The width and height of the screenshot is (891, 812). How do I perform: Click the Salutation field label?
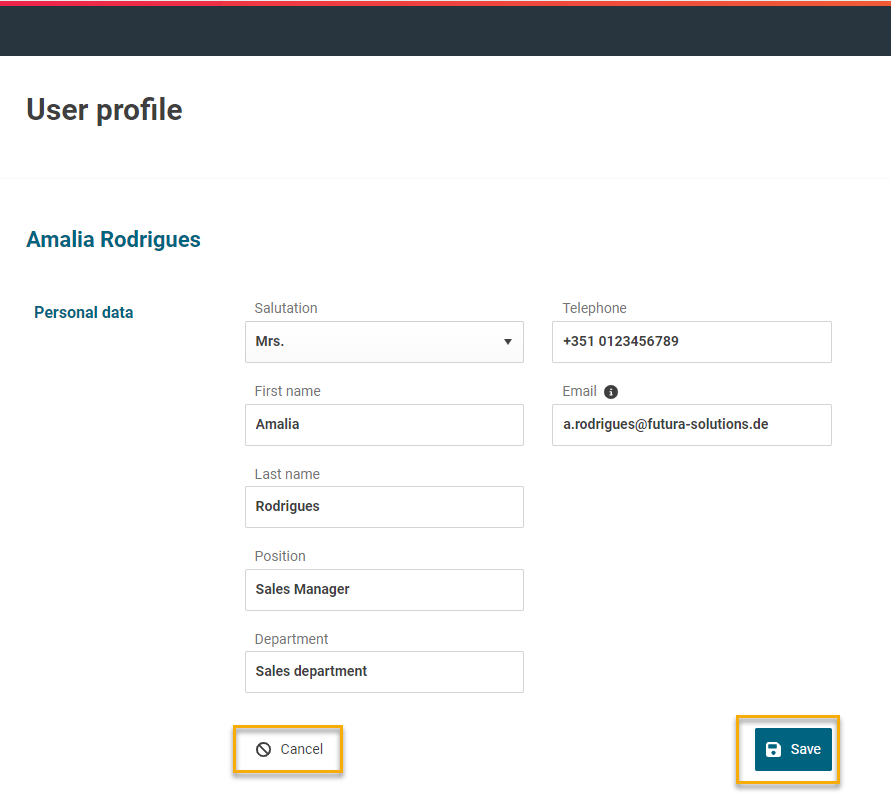click(x=286, y=309)
